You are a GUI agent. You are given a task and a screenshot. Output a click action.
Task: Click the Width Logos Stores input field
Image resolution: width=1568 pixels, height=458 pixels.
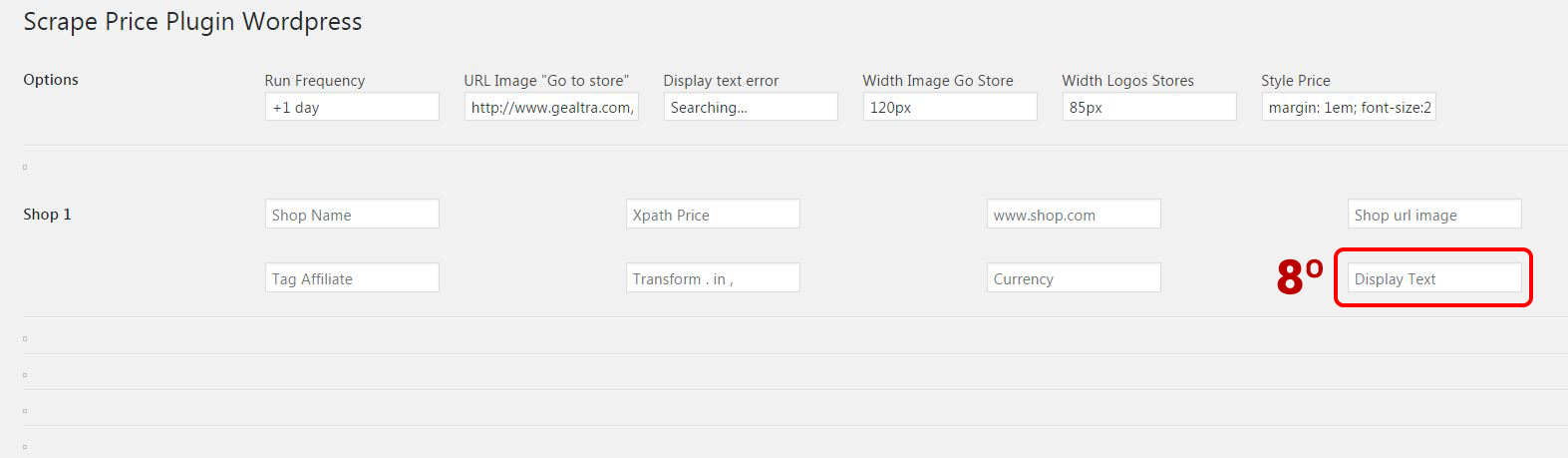[1149, 107]
